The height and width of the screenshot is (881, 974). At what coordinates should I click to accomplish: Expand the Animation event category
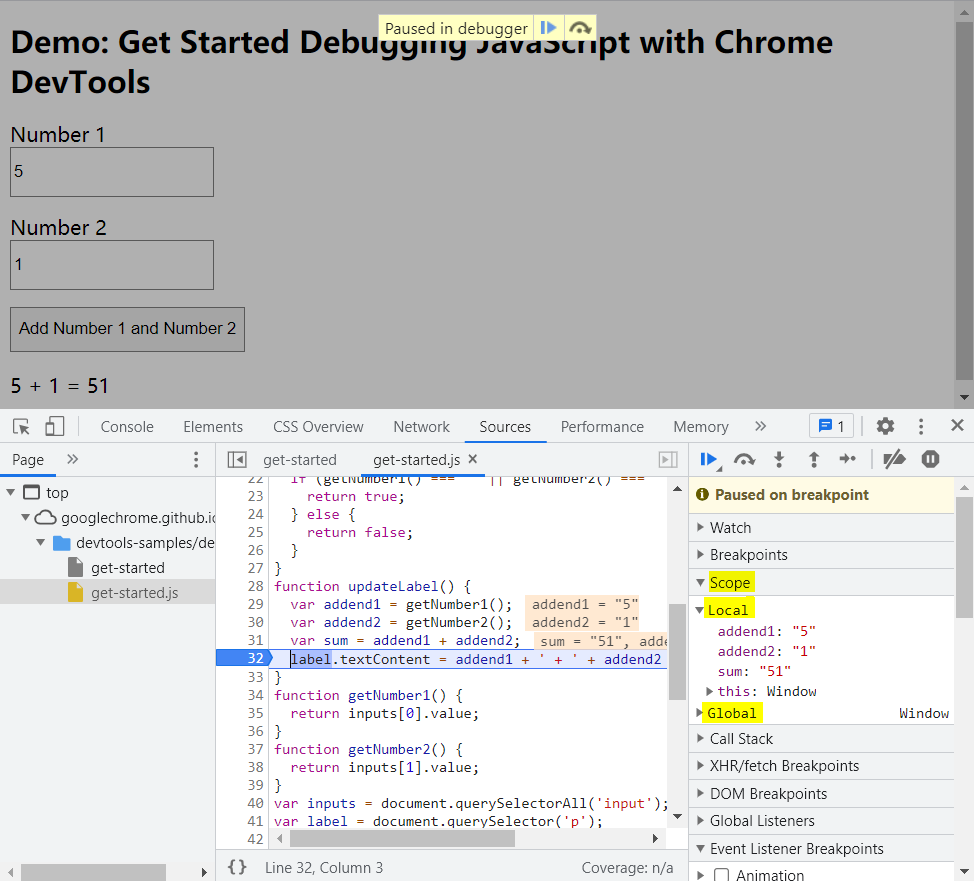(701, 875)
